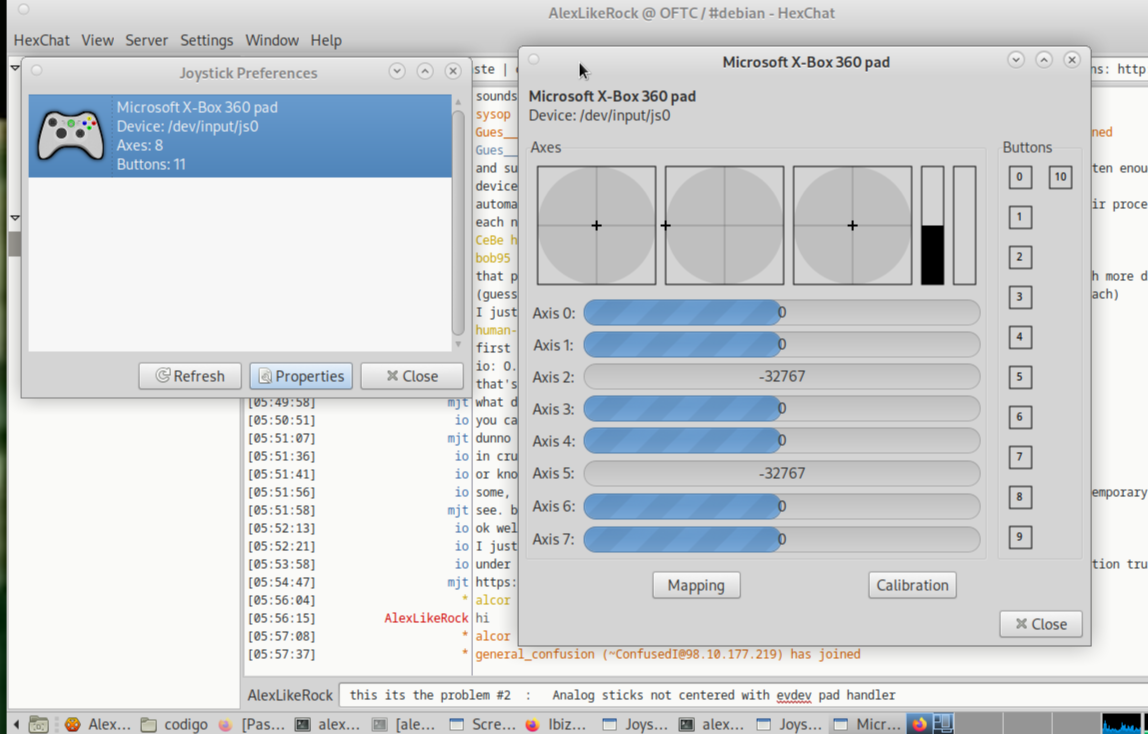Click button 0 indicator in Buttons panel
This screenshot has width=1148, height=734.
(1019, 177)
